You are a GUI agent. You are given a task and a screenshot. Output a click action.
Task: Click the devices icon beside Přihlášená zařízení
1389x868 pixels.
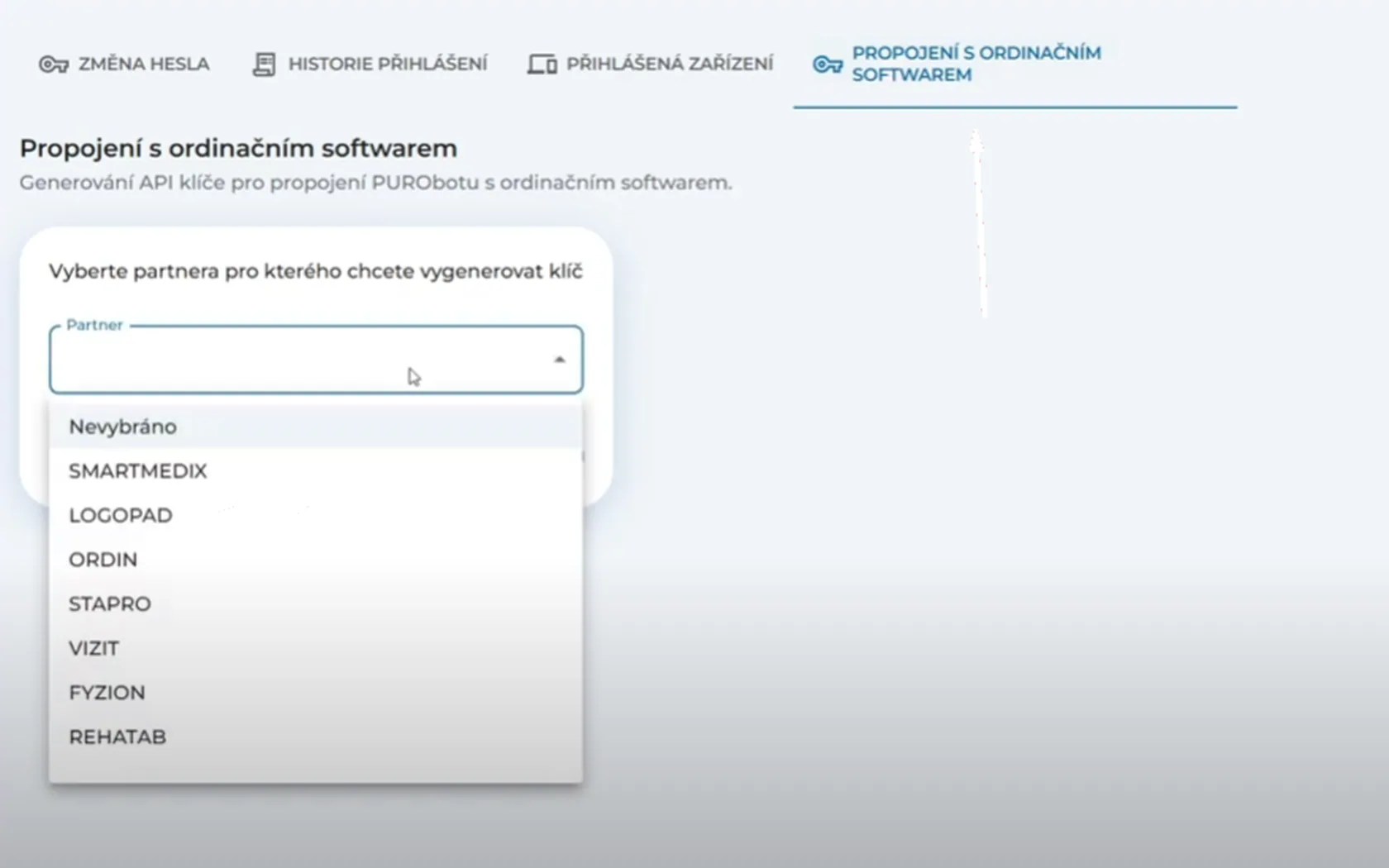(x=542, y=64)
